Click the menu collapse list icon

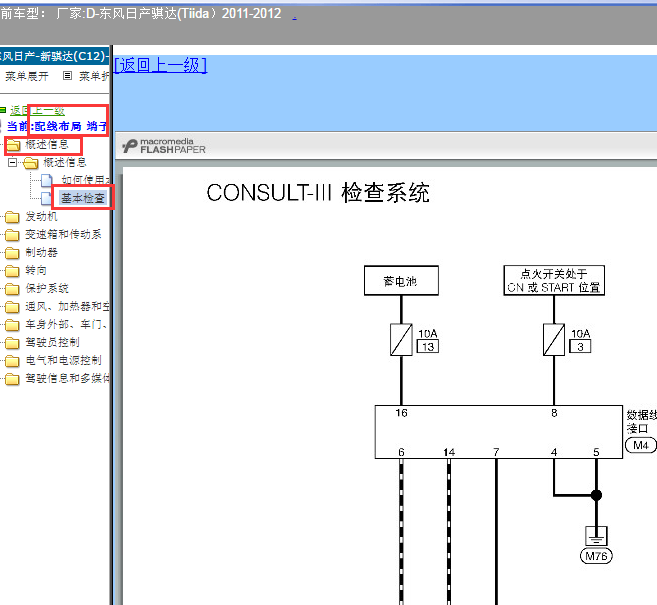(x=67, y=76)
